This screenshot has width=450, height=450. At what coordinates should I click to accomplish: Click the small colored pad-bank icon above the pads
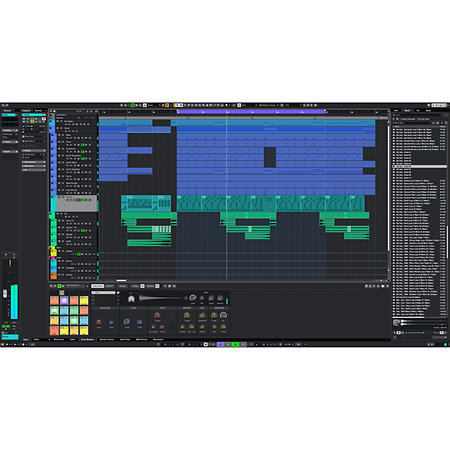pyautogui.click(x=62, y=292)
